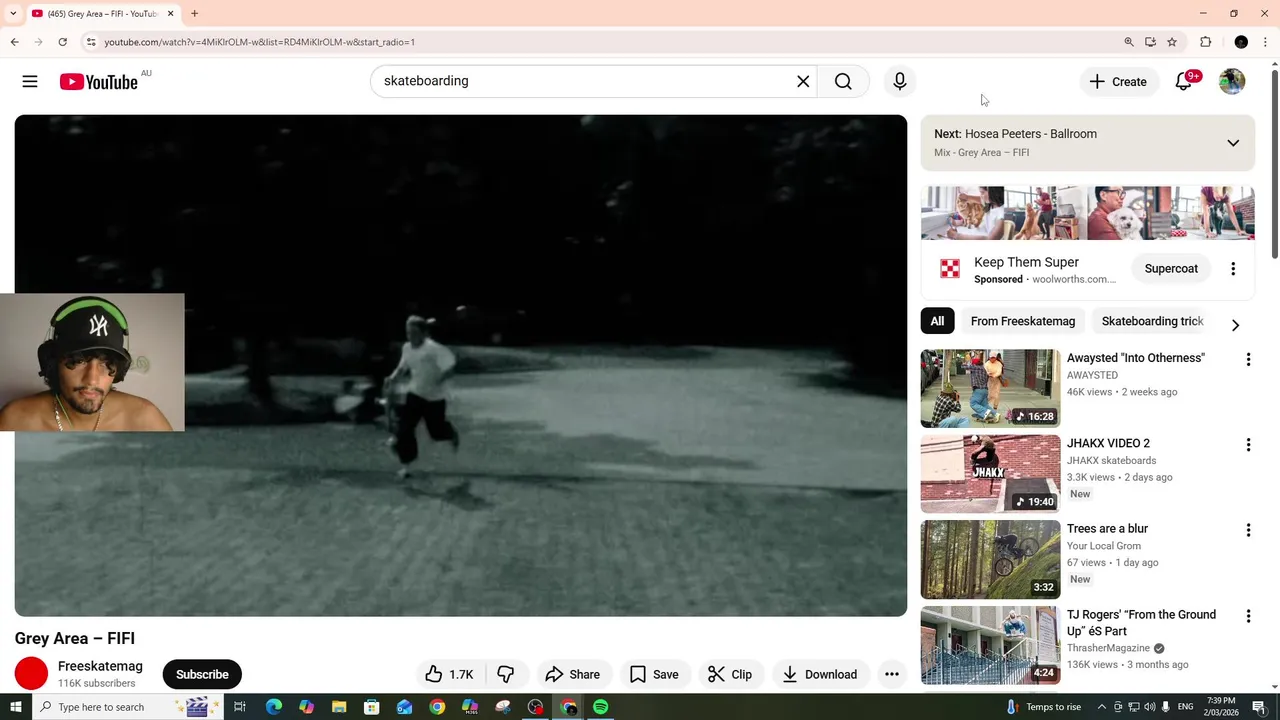Open volume control in system tray
This screenshot has width=1280, height=720.
(x=1149, y=707)
